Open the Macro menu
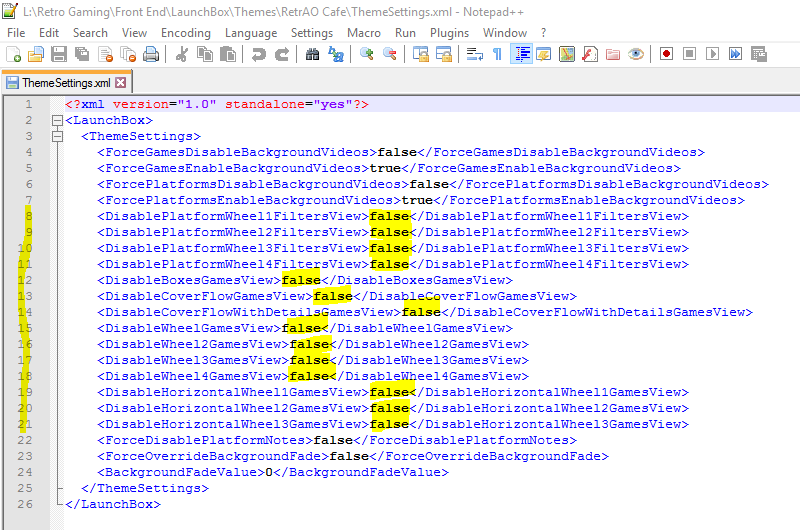This screenshot has width=800, height=530. [364, 33]
